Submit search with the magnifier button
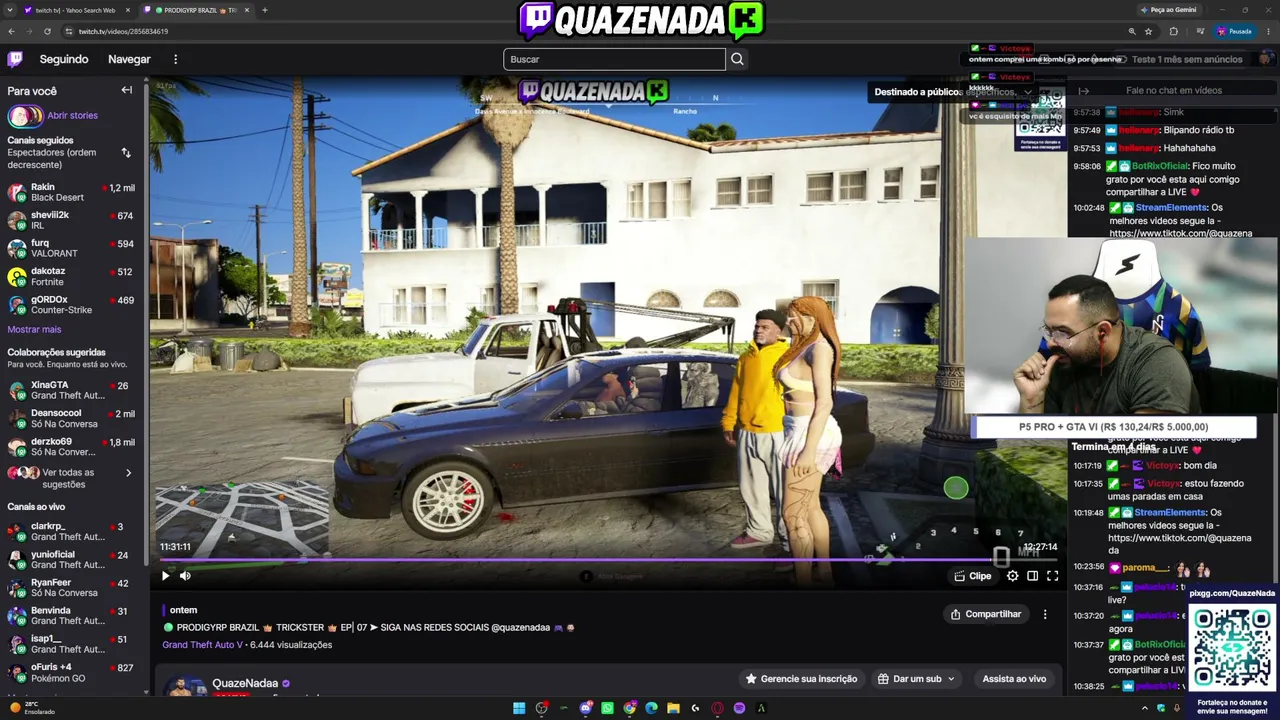Viewport: 1280px width, 720px height. (x=737, y=59)
